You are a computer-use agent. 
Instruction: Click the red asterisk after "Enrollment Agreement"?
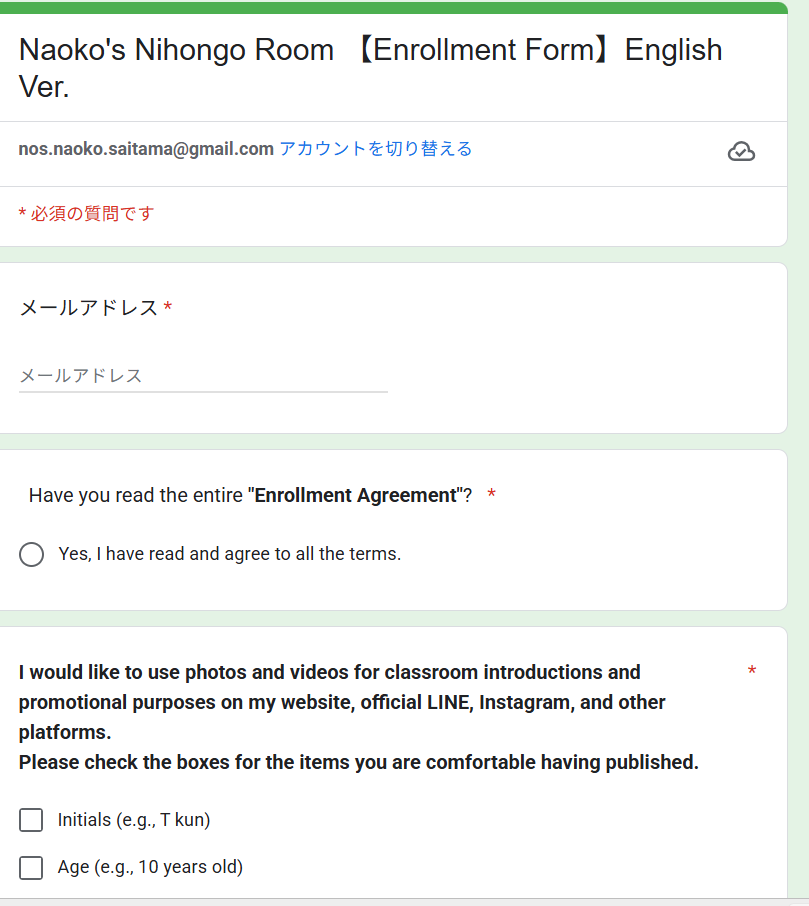(492, 495)
